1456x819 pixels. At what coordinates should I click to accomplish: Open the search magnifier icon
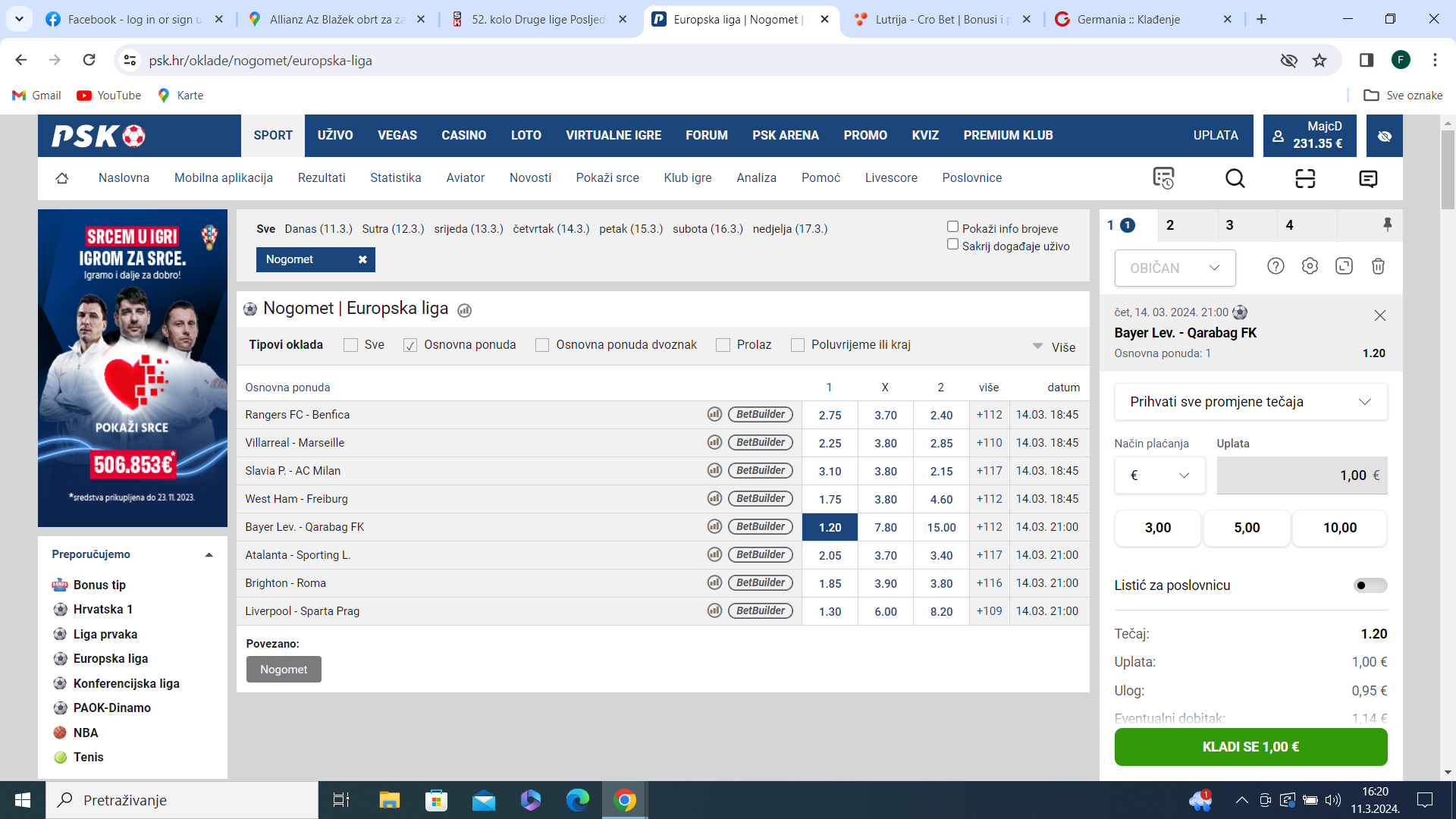1235,178
